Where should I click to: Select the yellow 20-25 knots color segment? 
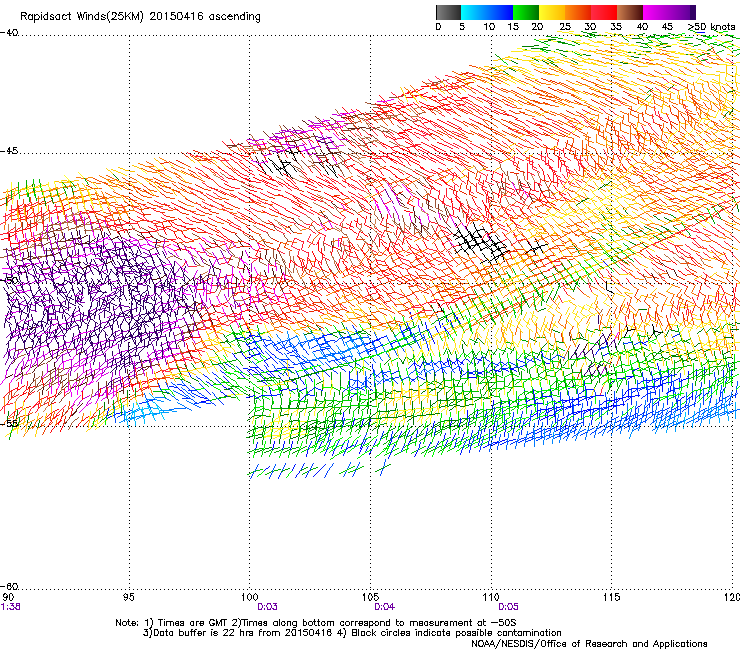pos(552,12)
